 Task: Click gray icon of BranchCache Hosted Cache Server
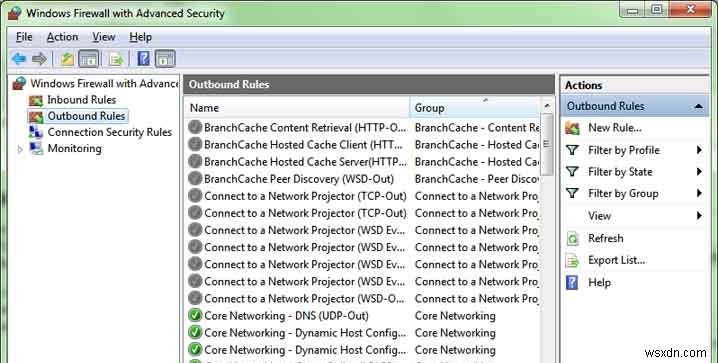[195, 162]
